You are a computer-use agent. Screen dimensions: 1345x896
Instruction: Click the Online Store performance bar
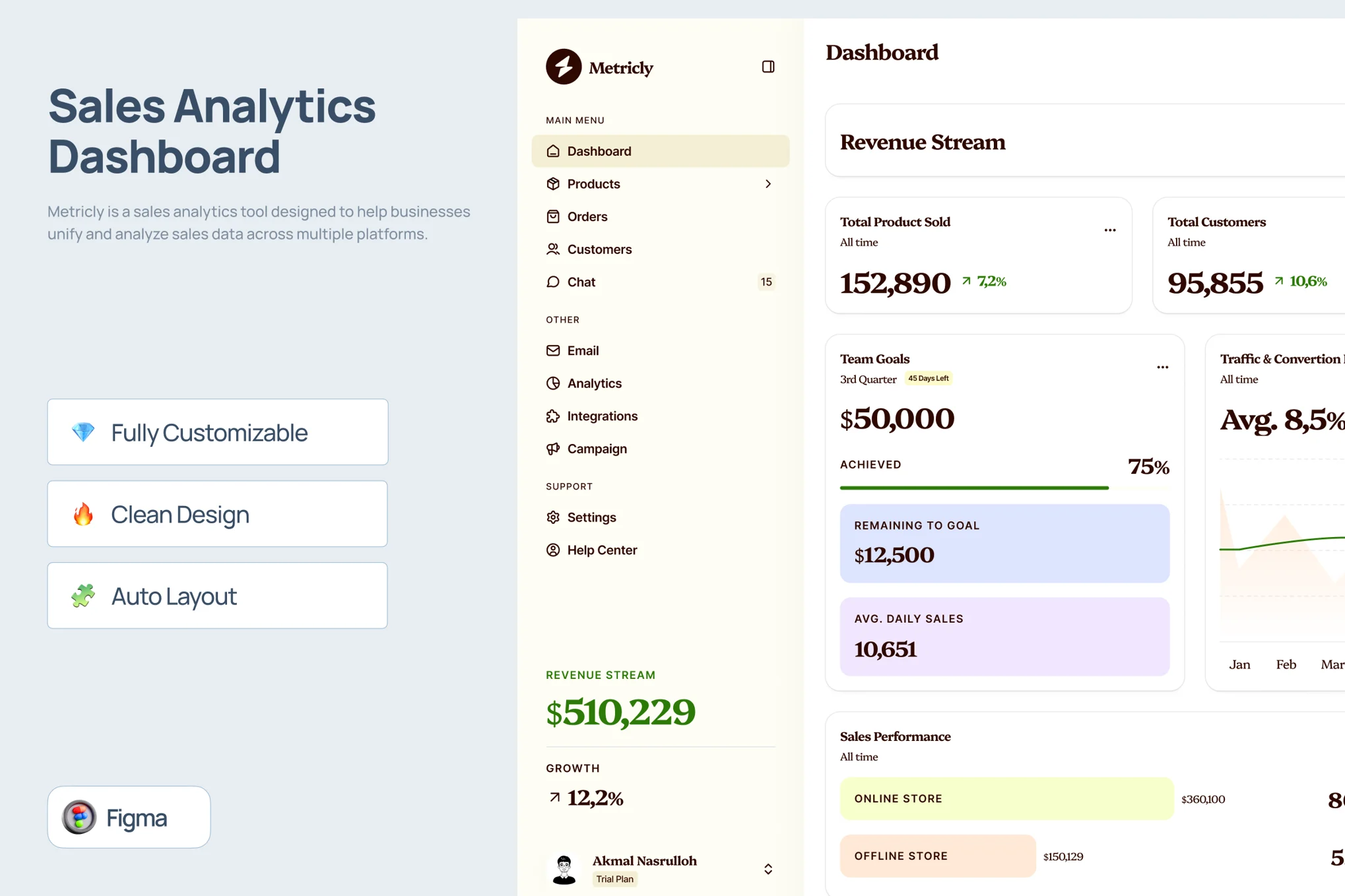click(x=1006, y=798)
